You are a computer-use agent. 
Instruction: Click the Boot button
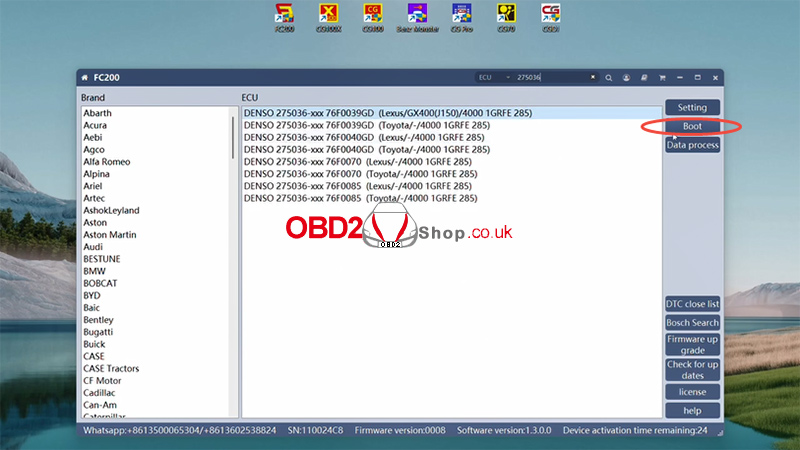click(692, 126)
